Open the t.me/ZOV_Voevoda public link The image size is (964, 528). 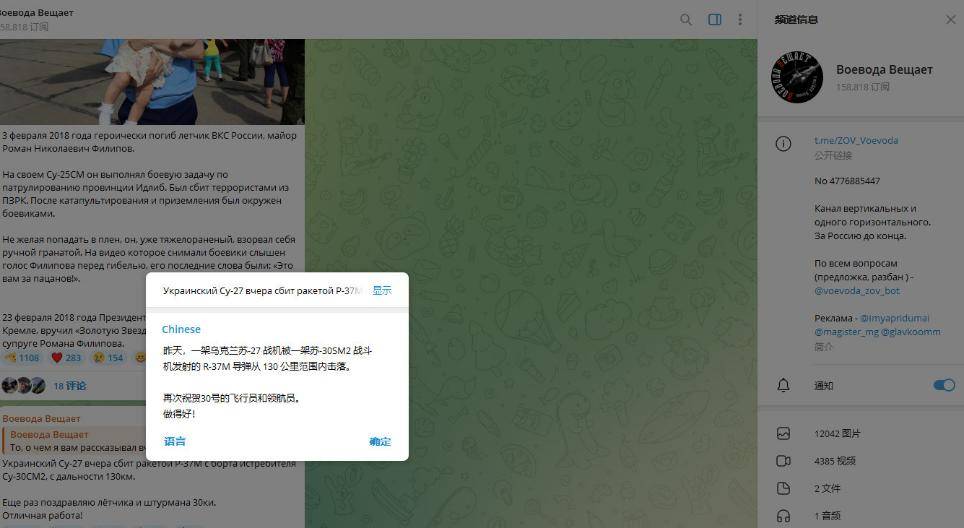click(856, 141)
